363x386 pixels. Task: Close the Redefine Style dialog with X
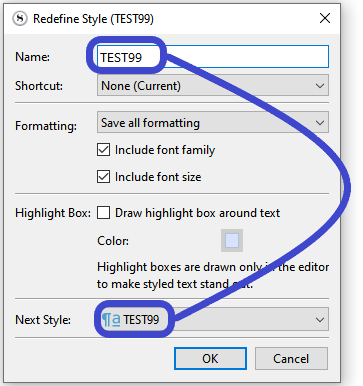325,18
